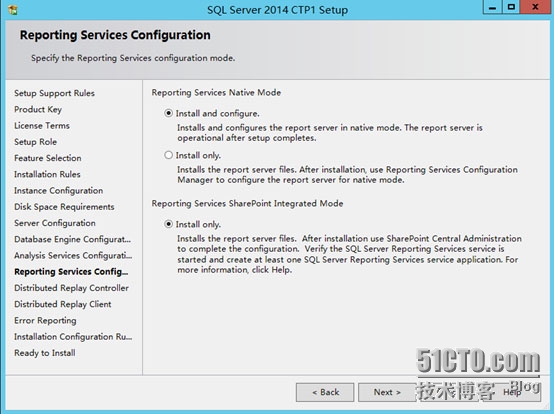Open the Product Key step

38,110
